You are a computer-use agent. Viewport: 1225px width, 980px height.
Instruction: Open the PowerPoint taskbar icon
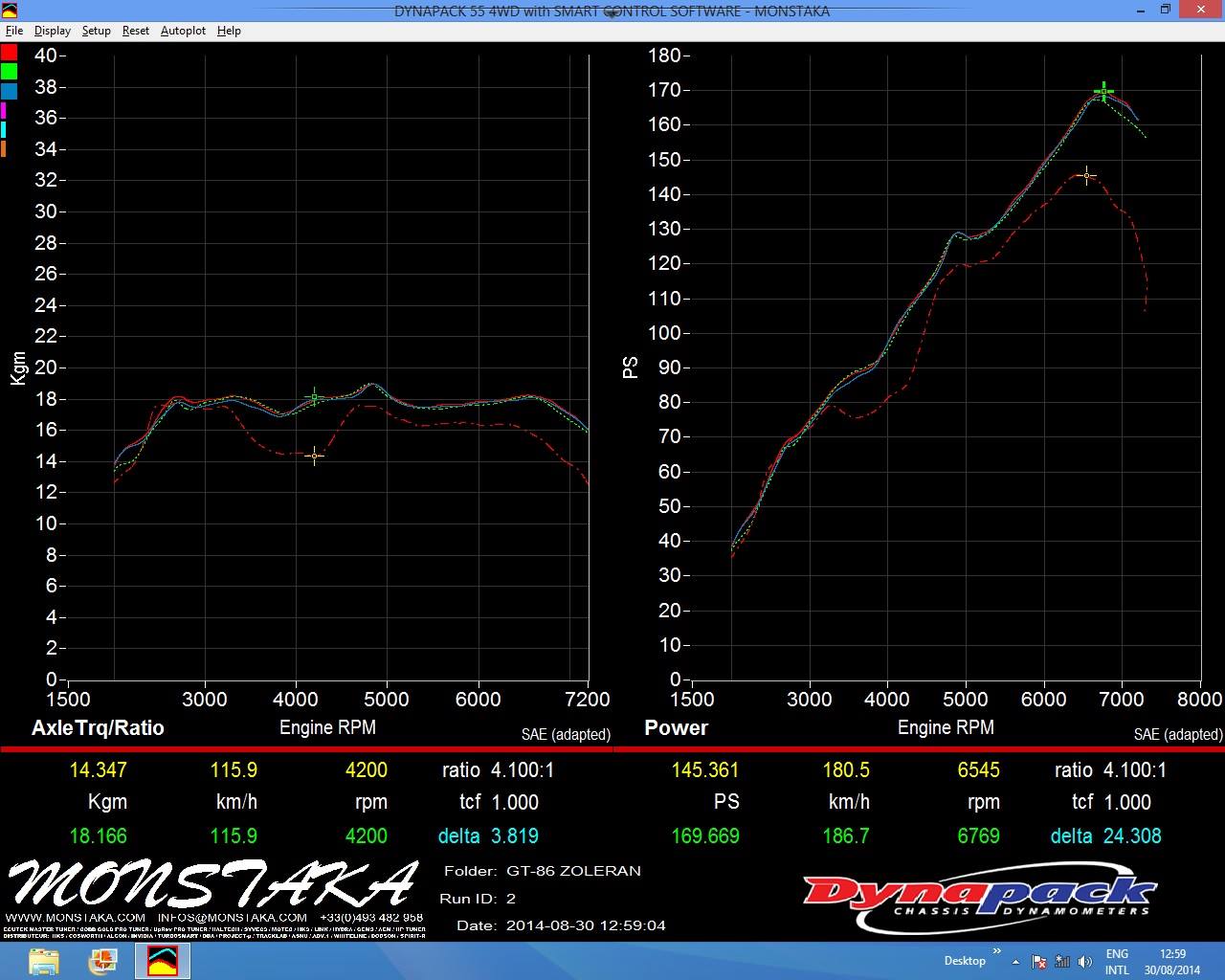coord(102,961)
